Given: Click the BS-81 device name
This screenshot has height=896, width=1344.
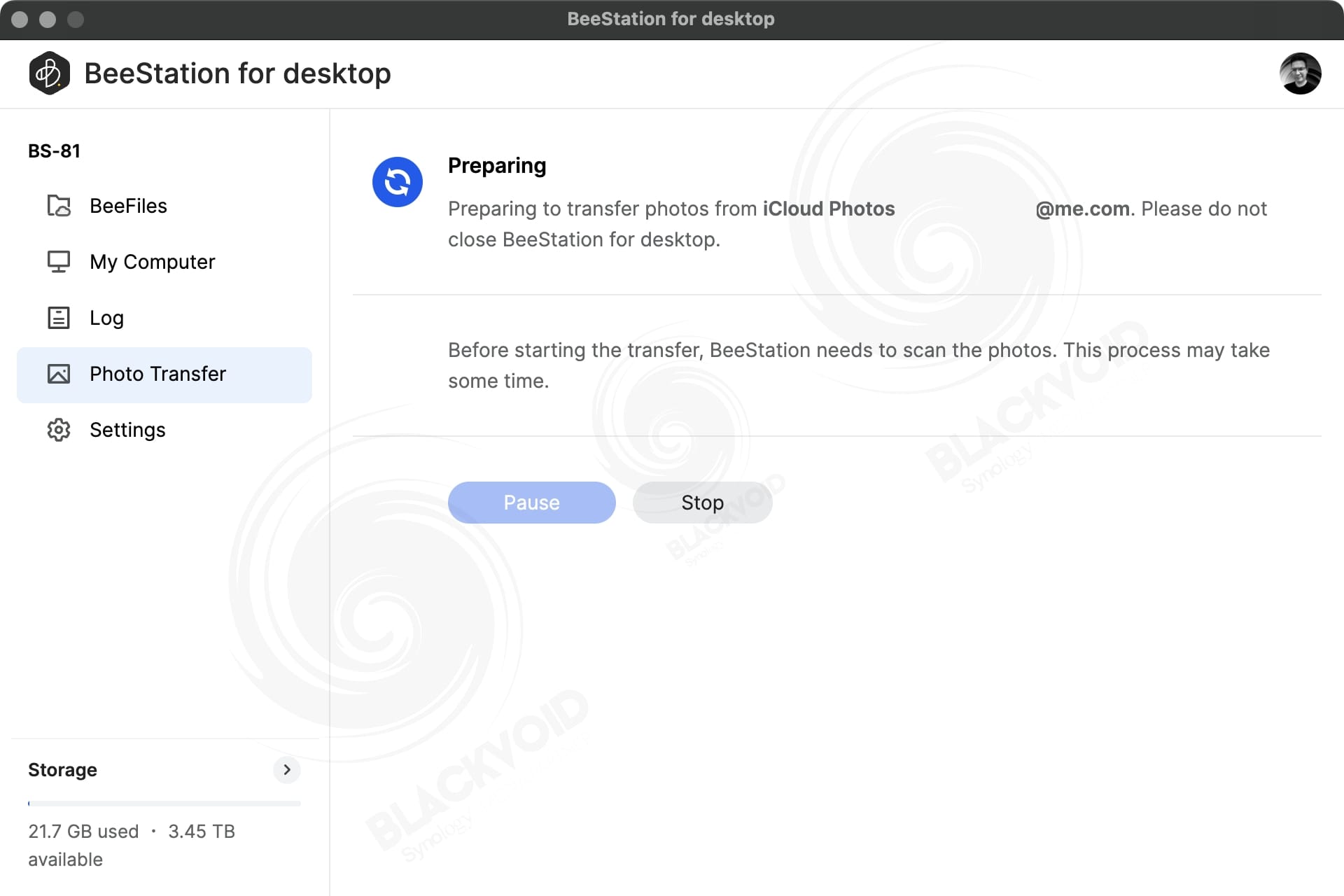Looking at the screenshot, I should tap(54, 151).
